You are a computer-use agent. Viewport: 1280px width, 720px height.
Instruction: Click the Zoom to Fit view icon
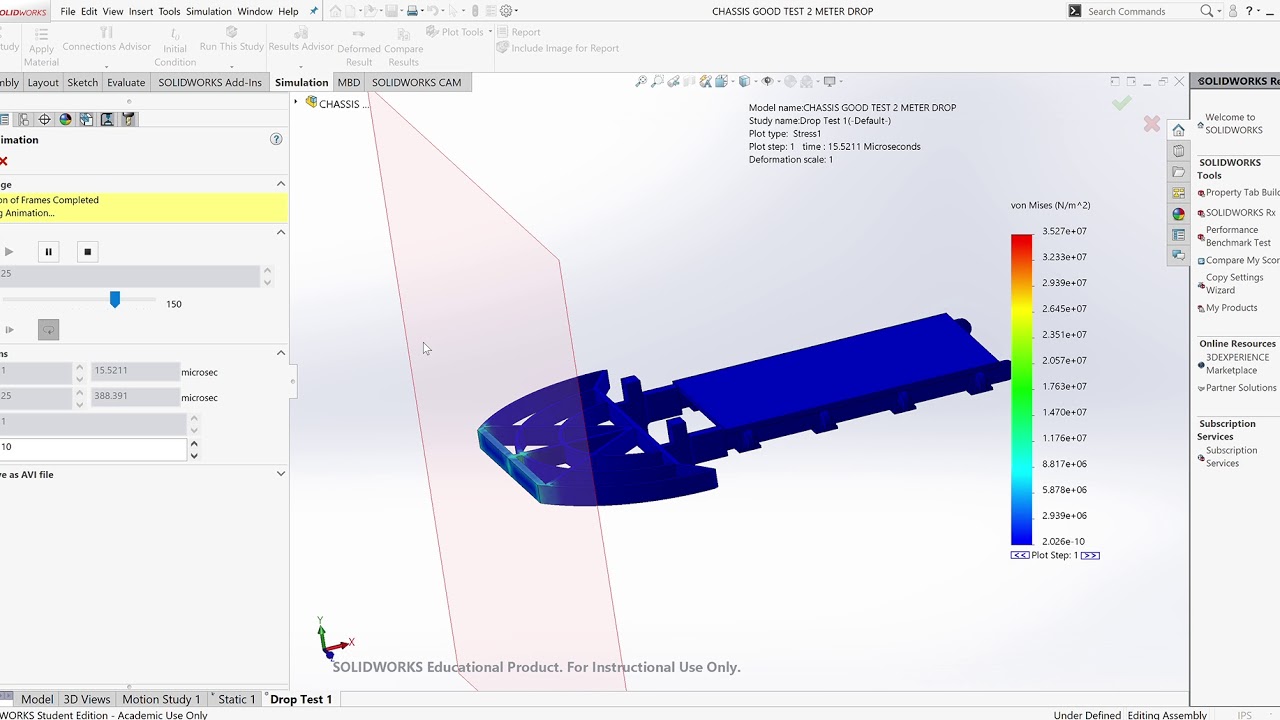tap(641, 82)
